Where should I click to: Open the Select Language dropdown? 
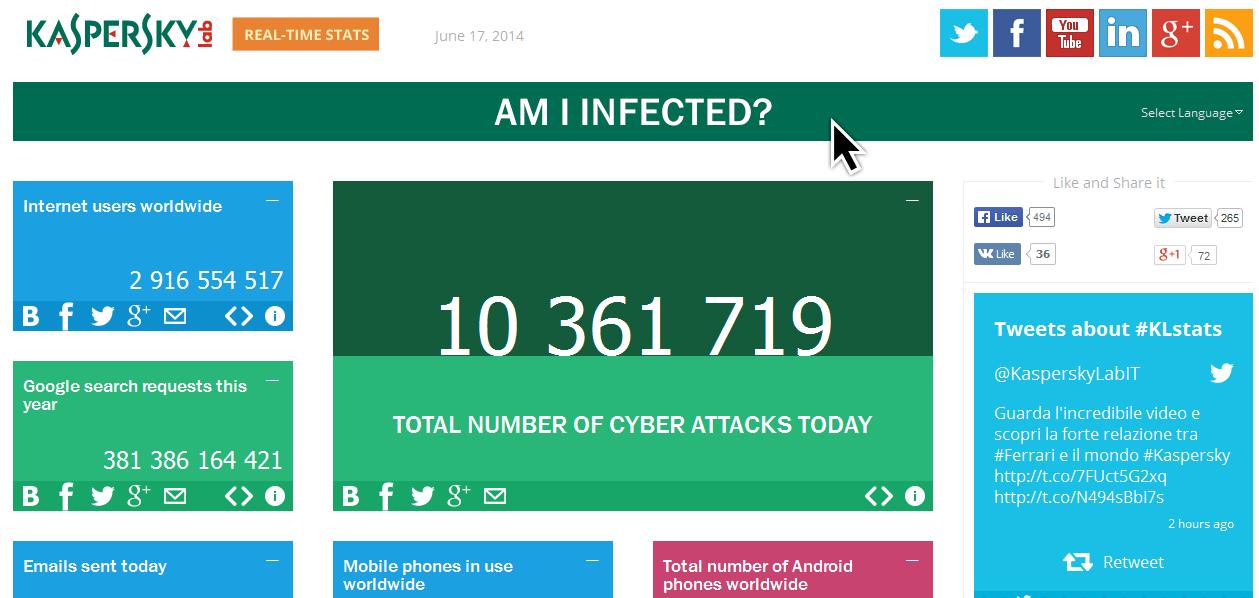1191,113
